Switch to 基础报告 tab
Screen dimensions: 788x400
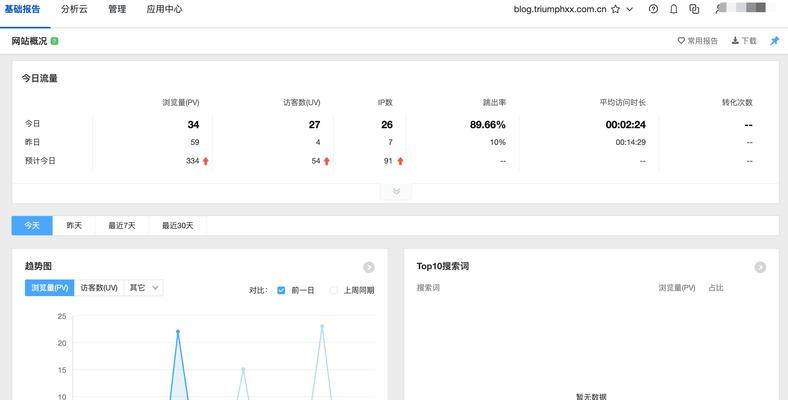tap(22, 9)
